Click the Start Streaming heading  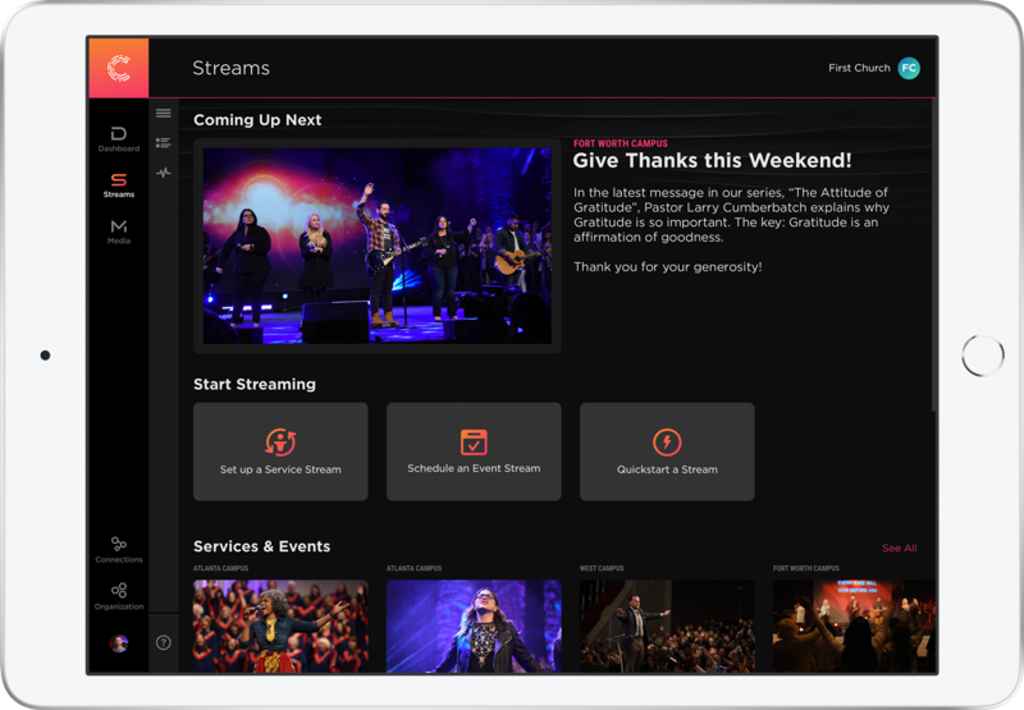point(255,384)
